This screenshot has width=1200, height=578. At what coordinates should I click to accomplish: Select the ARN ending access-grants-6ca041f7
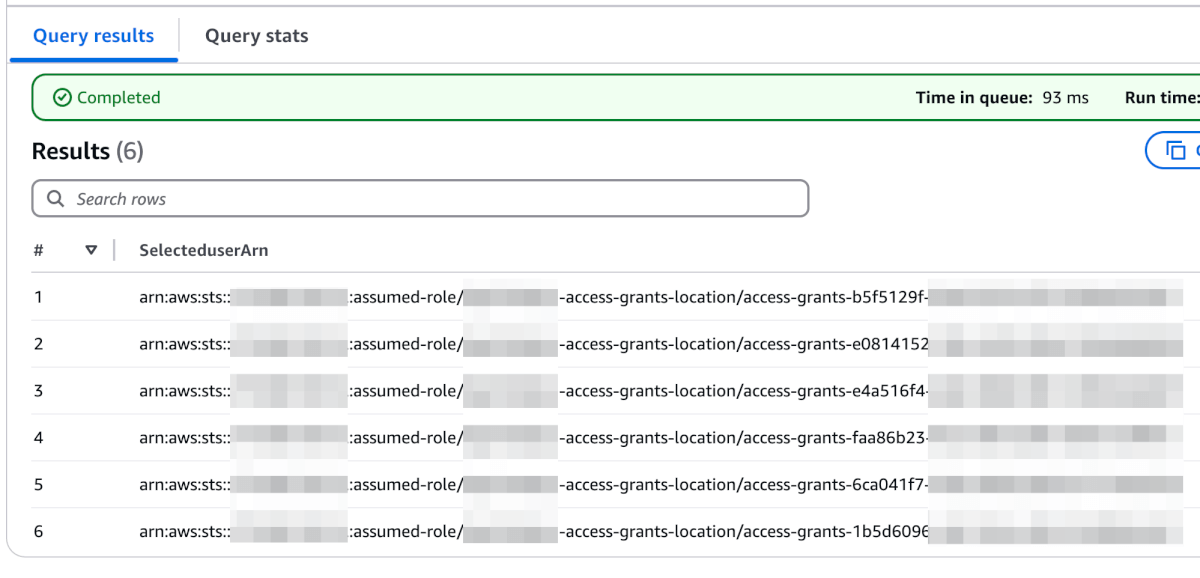click(x=660, y=485)
